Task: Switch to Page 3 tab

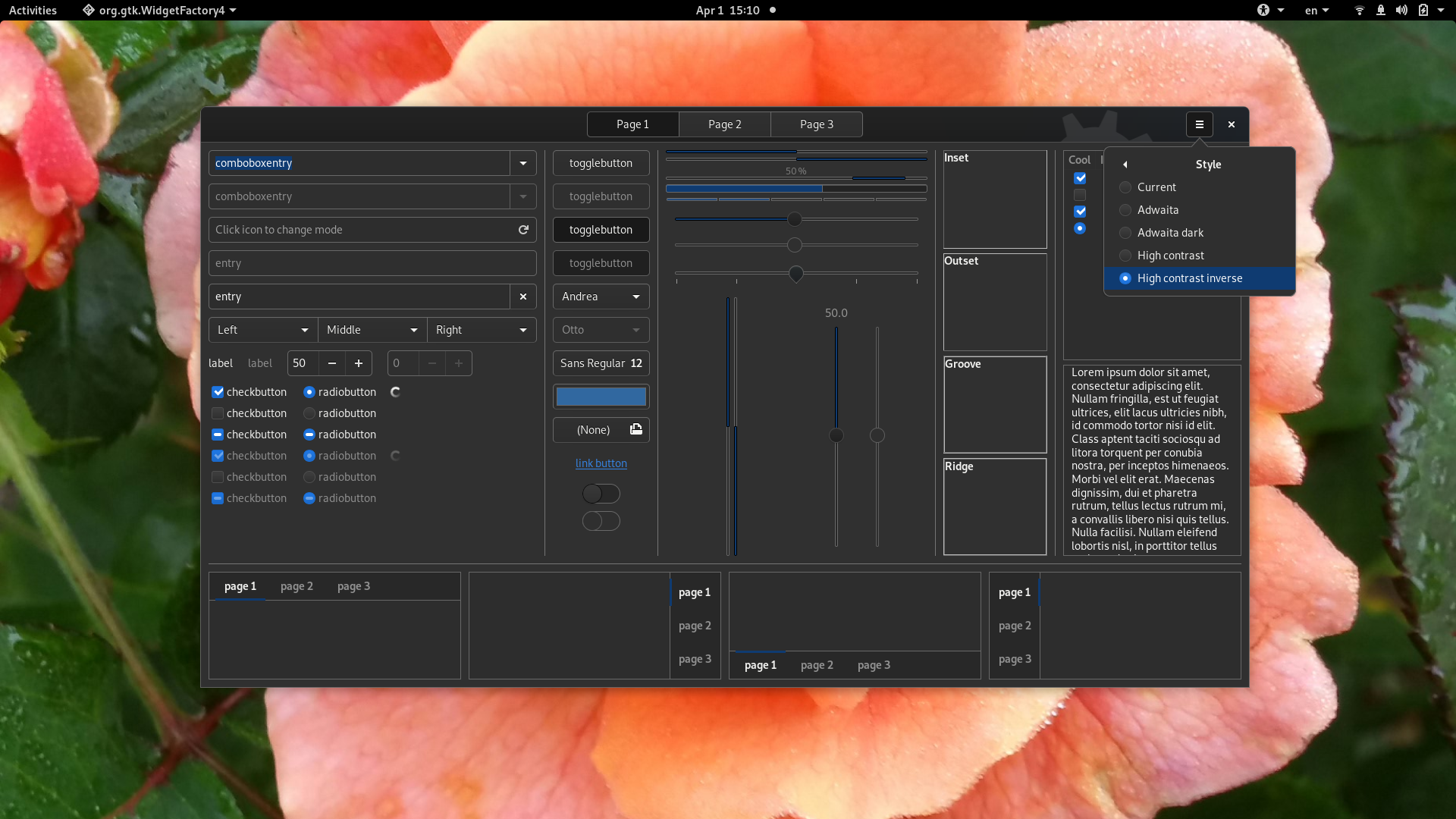Action: [x=816, y=124]
